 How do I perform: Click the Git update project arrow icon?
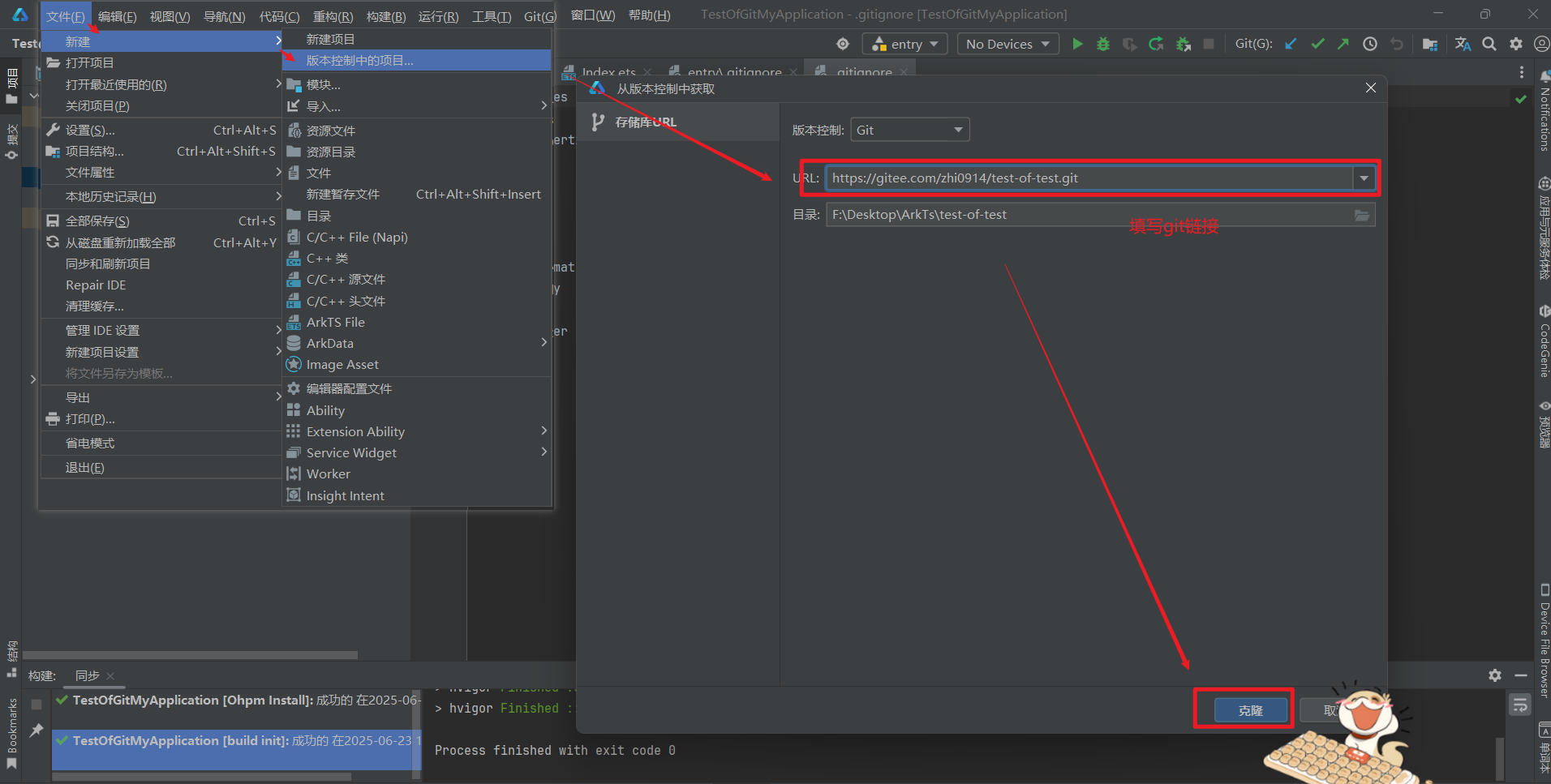pos(1291,44)
